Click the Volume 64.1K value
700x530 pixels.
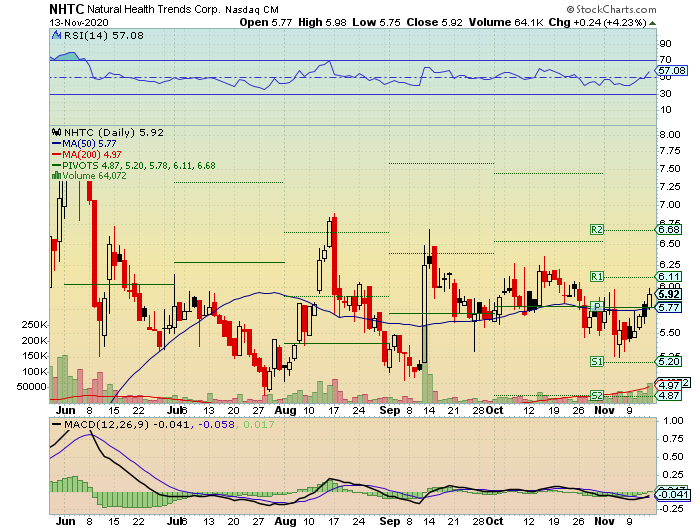[506, 22]
